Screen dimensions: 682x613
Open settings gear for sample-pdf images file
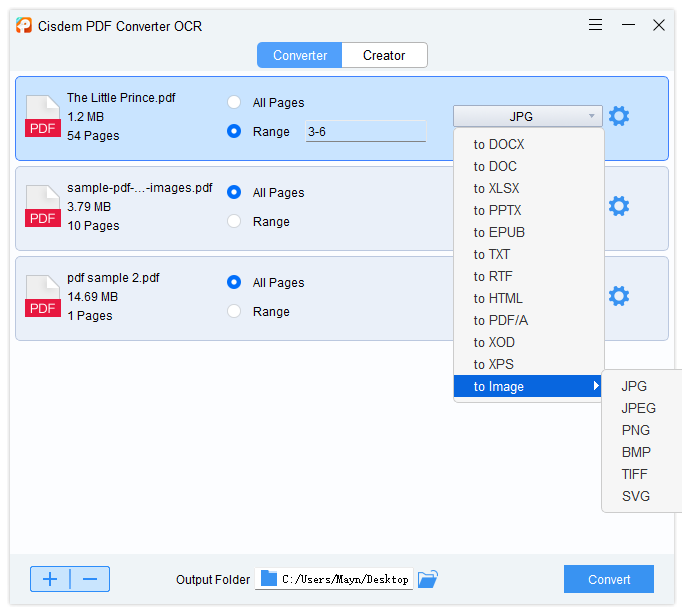tap(619, 206)
